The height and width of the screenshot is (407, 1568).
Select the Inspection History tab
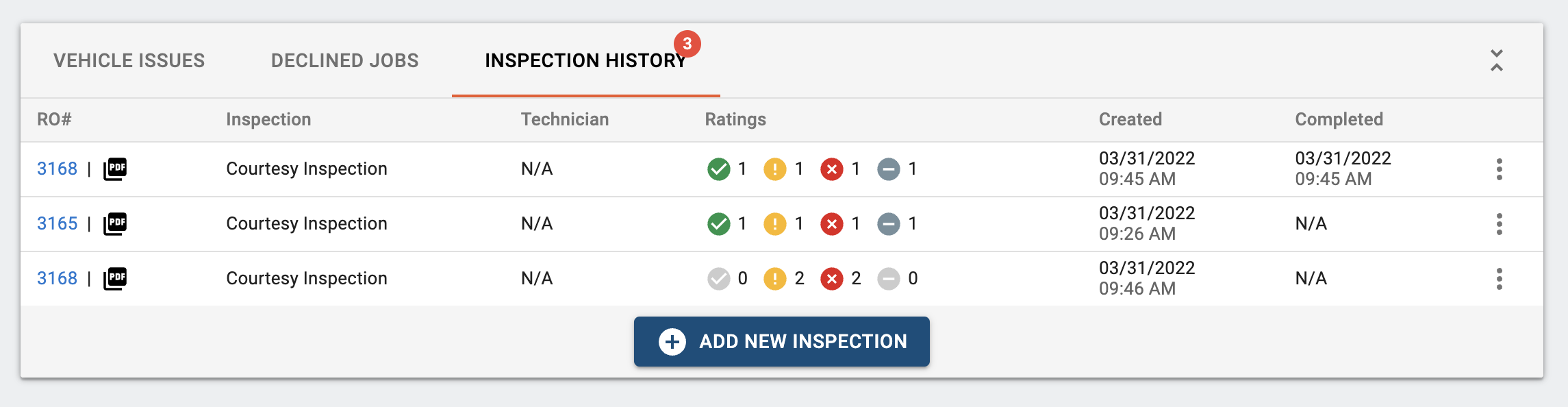click(585, 62)
